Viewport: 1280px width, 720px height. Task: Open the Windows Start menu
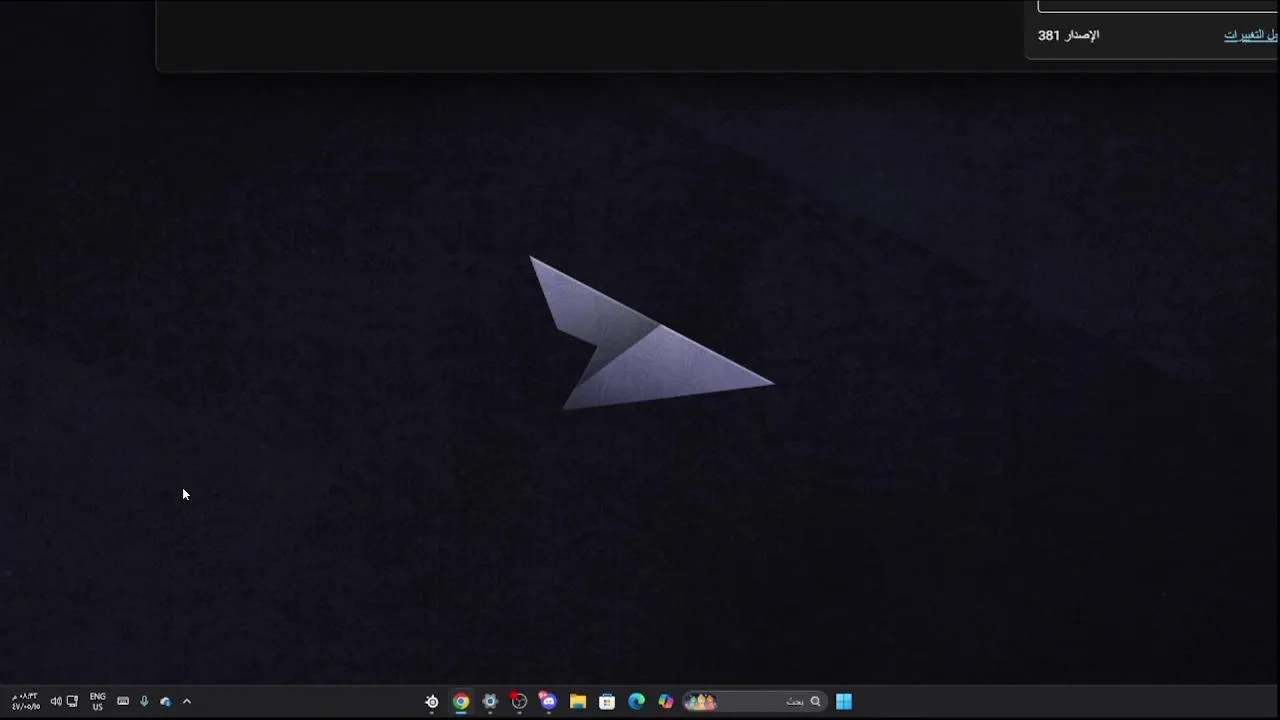tap(844, 701)
